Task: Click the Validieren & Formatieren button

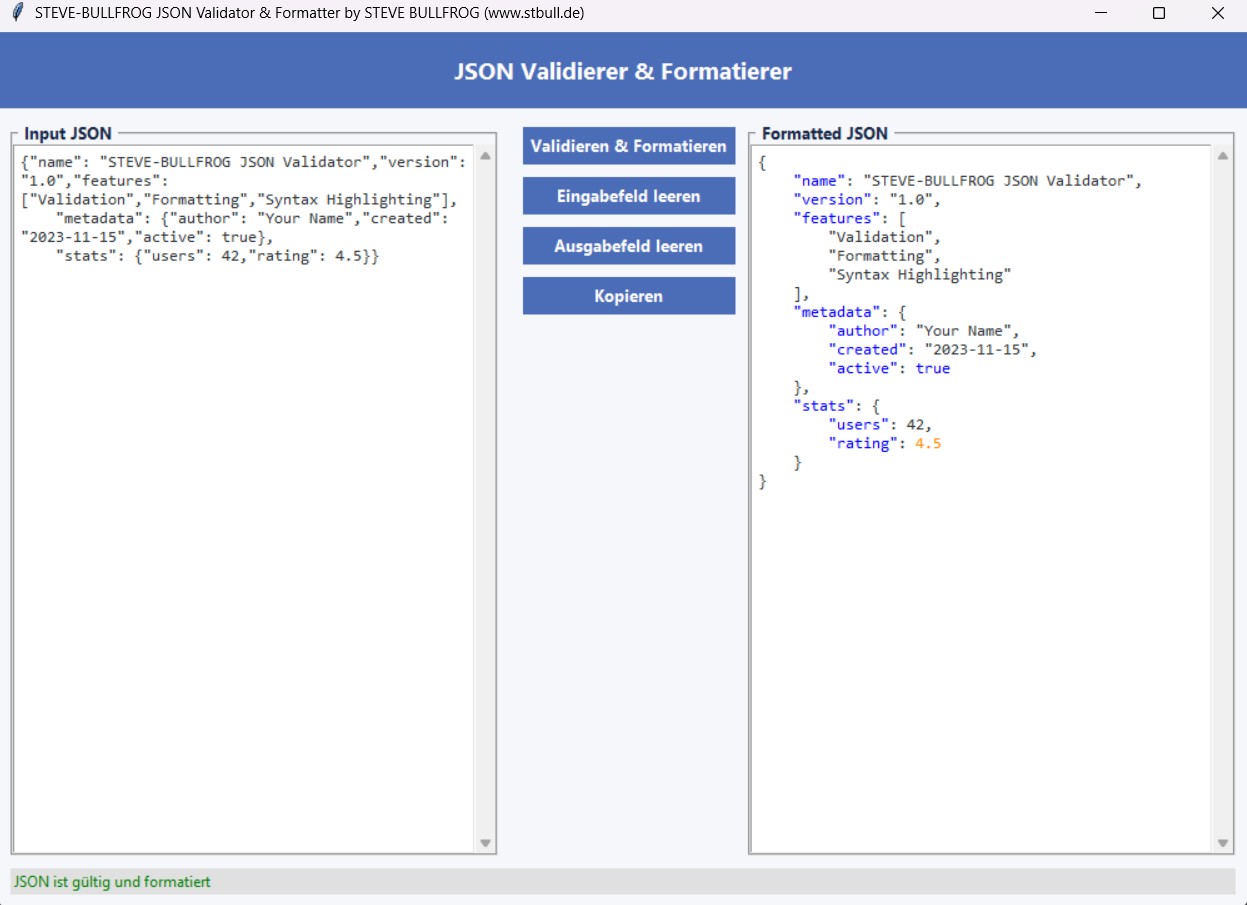Action: pos(628,146)
